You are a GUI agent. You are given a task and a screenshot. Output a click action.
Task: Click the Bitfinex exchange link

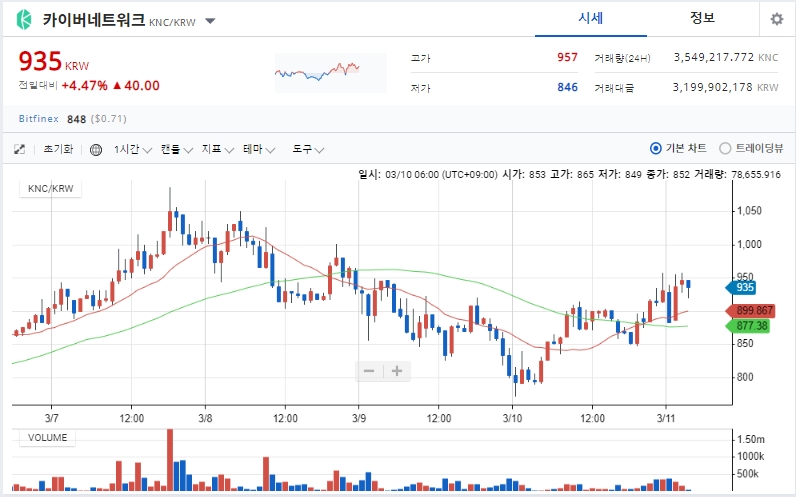(39, 119)
